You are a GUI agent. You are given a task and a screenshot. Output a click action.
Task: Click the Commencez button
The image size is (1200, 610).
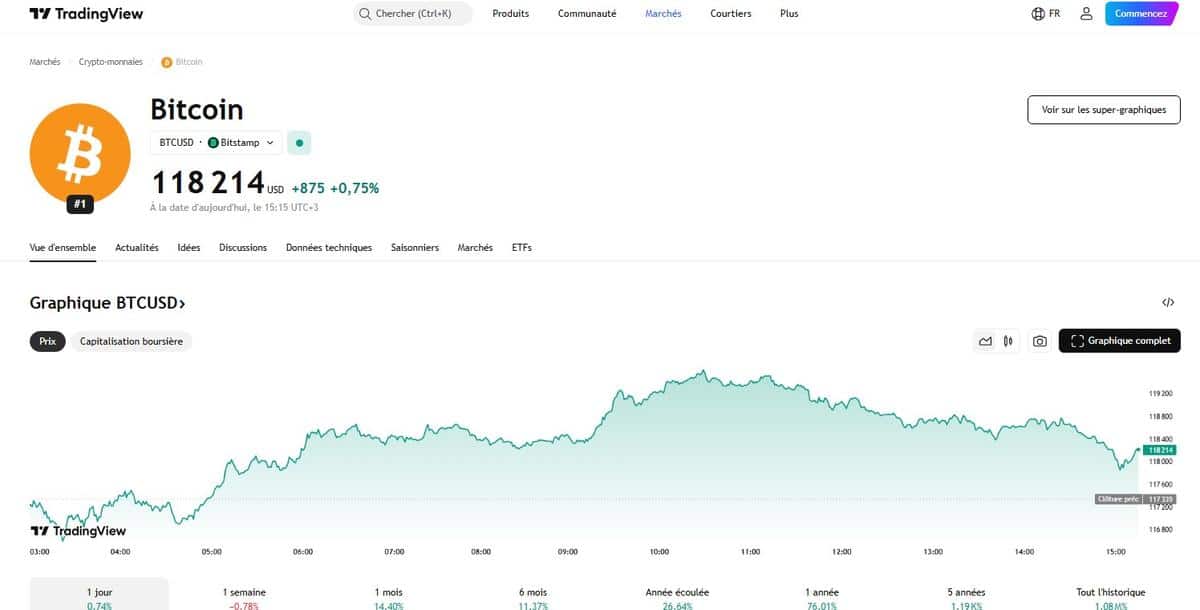[x=1141, y=14]
